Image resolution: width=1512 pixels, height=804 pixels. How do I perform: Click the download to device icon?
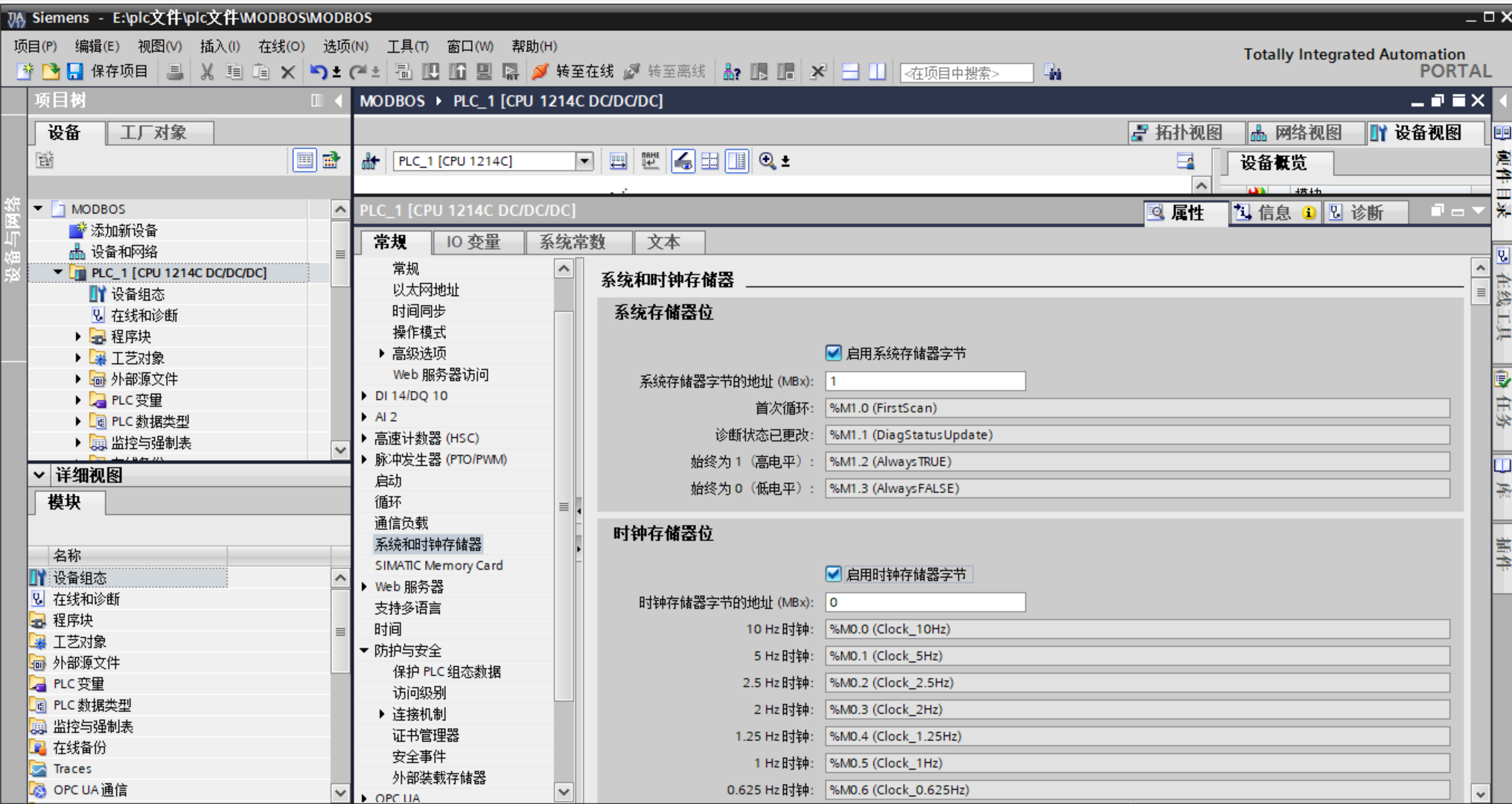[431, 72]
